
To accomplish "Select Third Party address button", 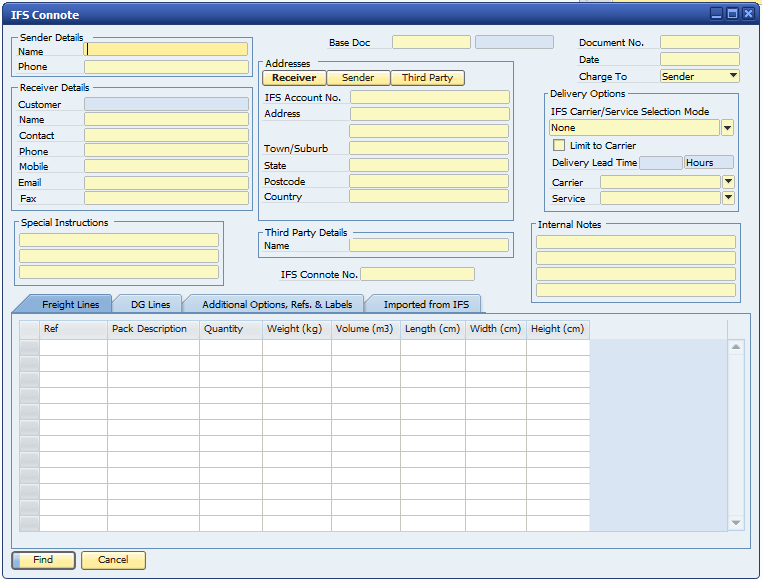I will [427, 78].
